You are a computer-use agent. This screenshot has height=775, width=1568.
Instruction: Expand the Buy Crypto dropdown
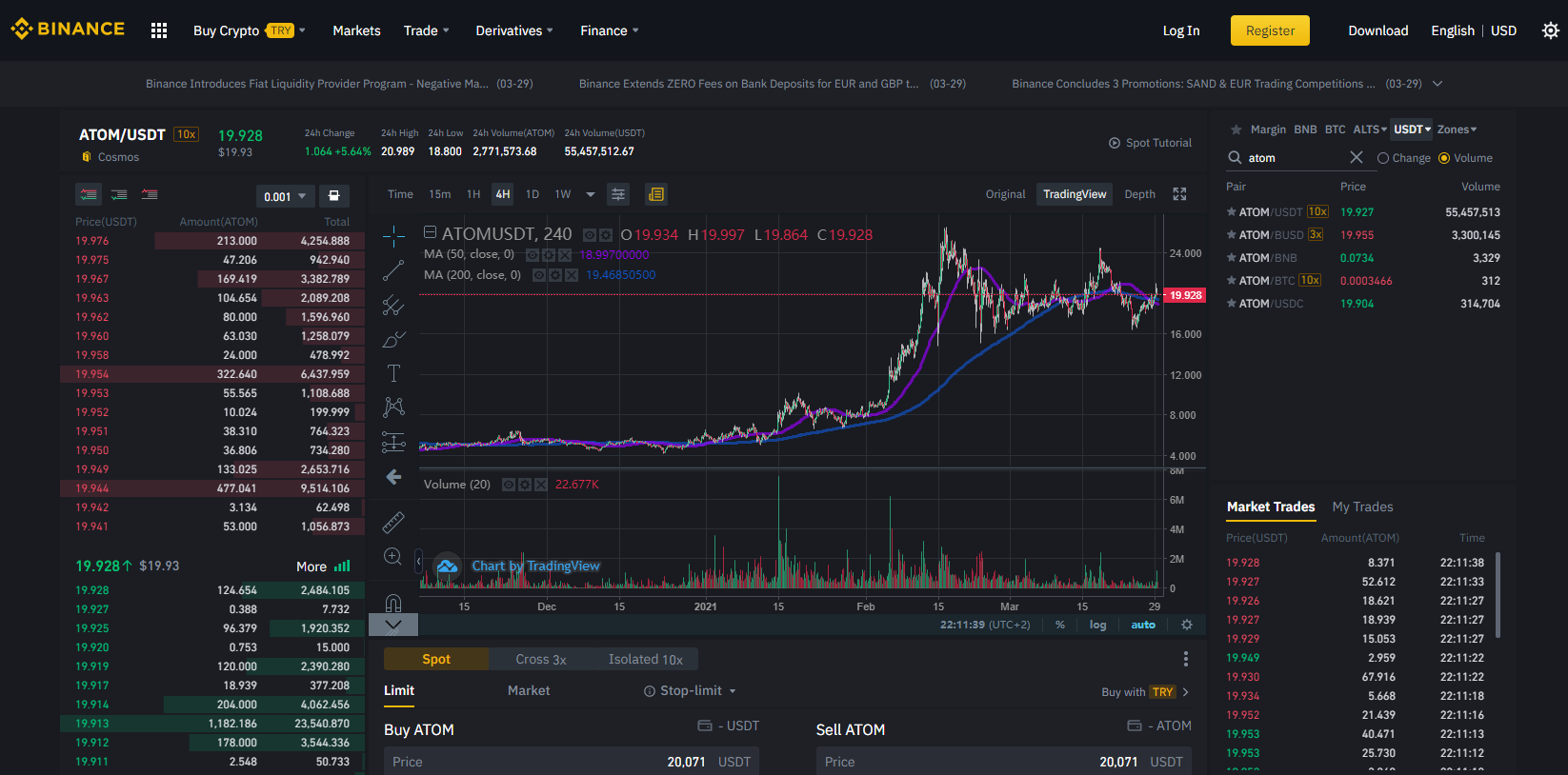pyautogui.click(x=250, y=30)
